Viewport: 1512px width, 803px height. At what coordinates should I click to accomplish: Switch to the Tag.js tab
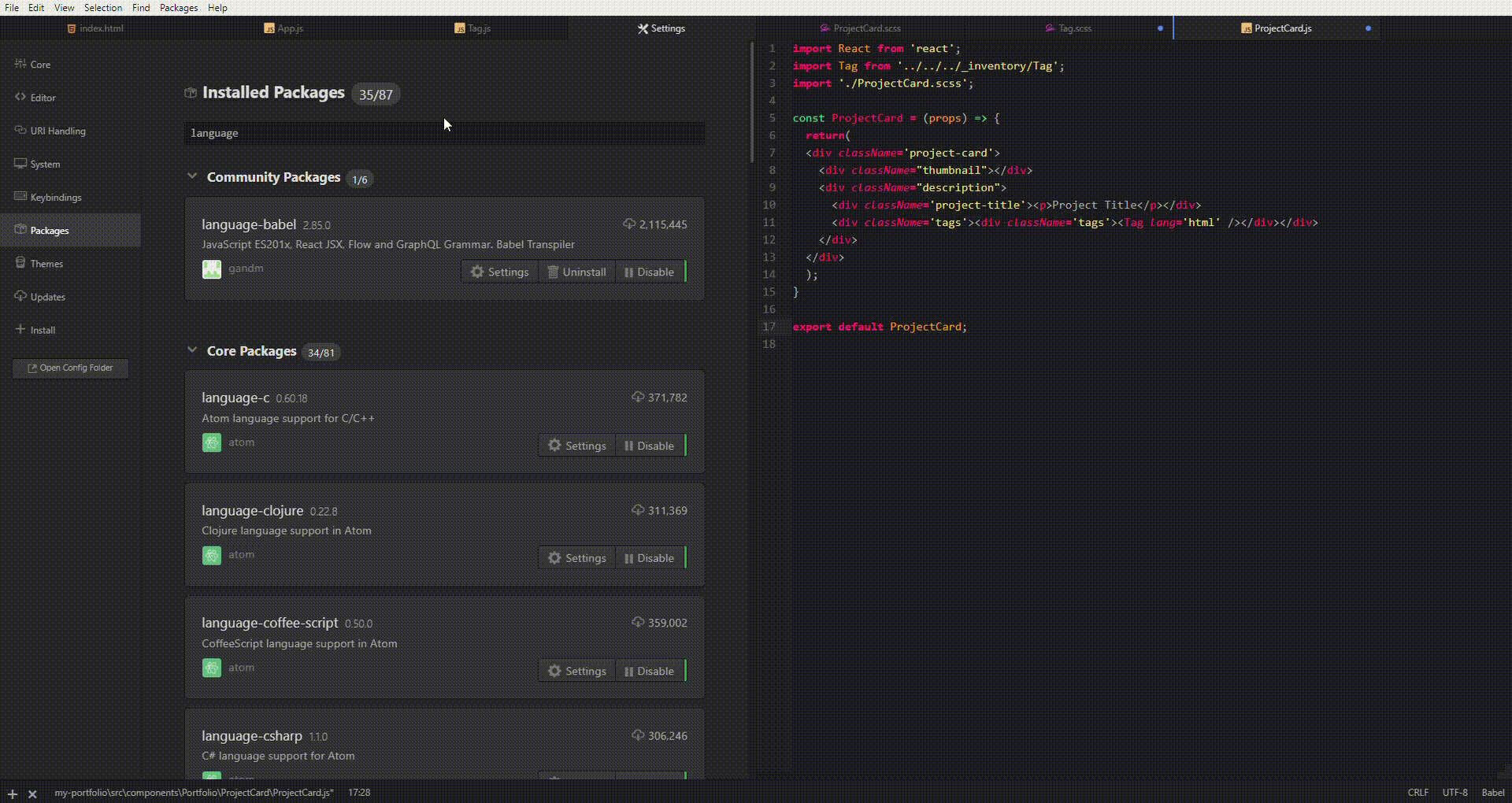click(472, 28)
